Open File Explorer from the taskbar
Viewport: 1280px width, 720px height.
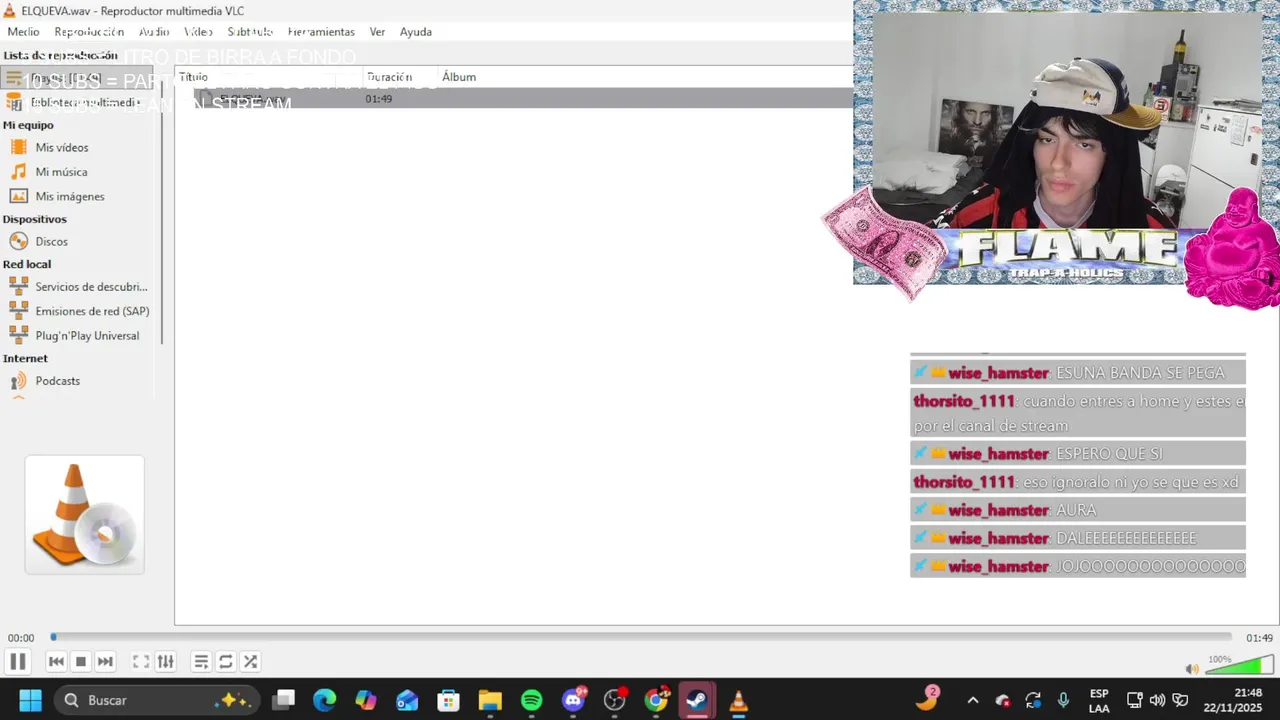[490, 700]
